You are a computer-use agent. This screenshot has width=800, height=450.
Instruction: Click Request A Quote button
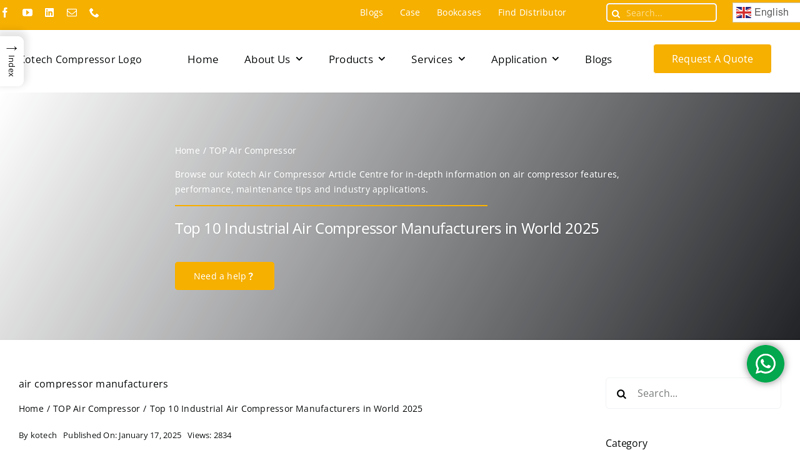pyautogui.click(x=712, y=59)
